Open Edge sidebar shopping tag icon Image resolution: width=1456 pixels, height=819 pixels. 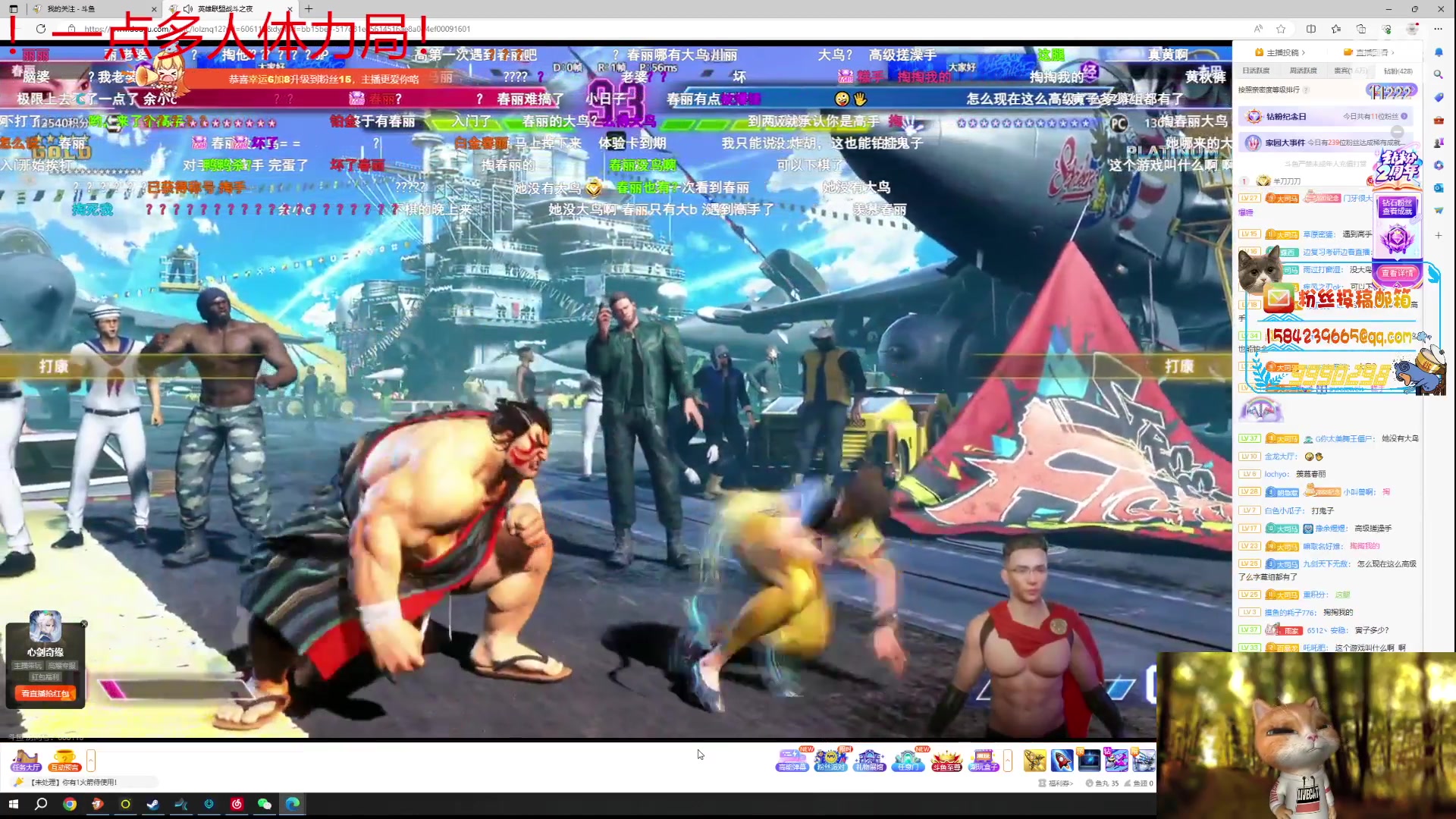(1439, 97)
